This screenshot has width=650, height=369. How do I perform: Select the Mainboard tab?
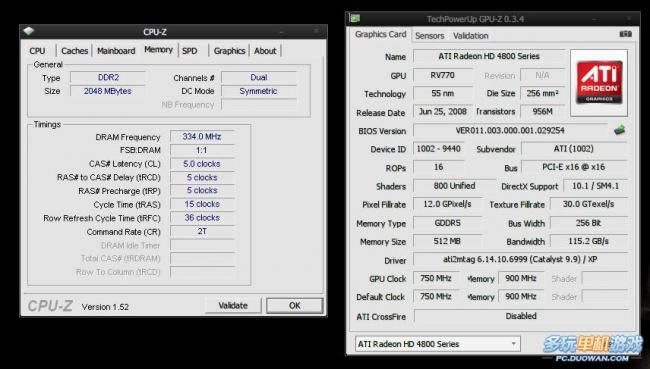116,51
